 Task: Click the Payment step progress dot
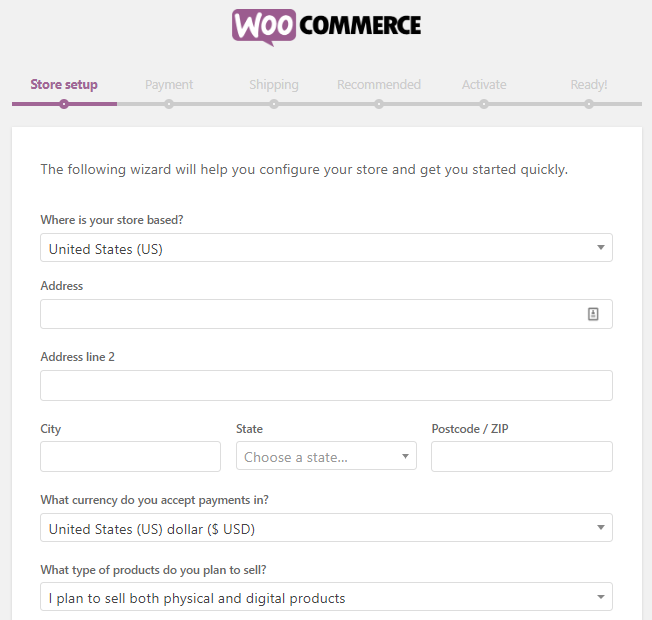pos(169,103)
